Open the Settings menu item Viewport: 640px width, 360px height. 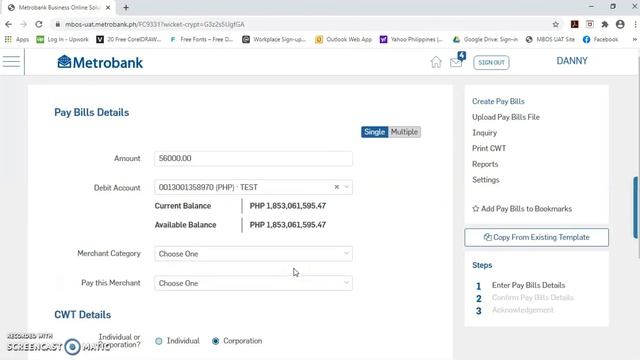click(x=486, y=180)
